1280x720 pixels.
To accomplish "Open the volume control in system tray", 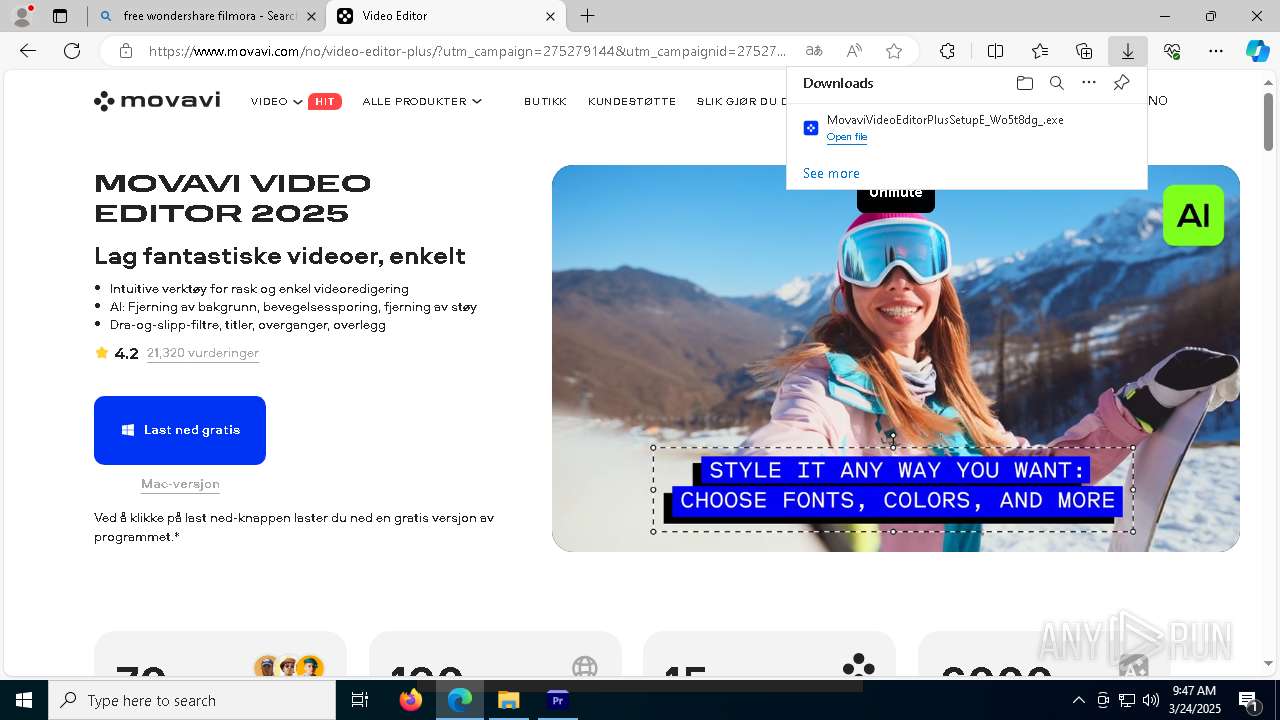I will click(x=1151, y=700).
